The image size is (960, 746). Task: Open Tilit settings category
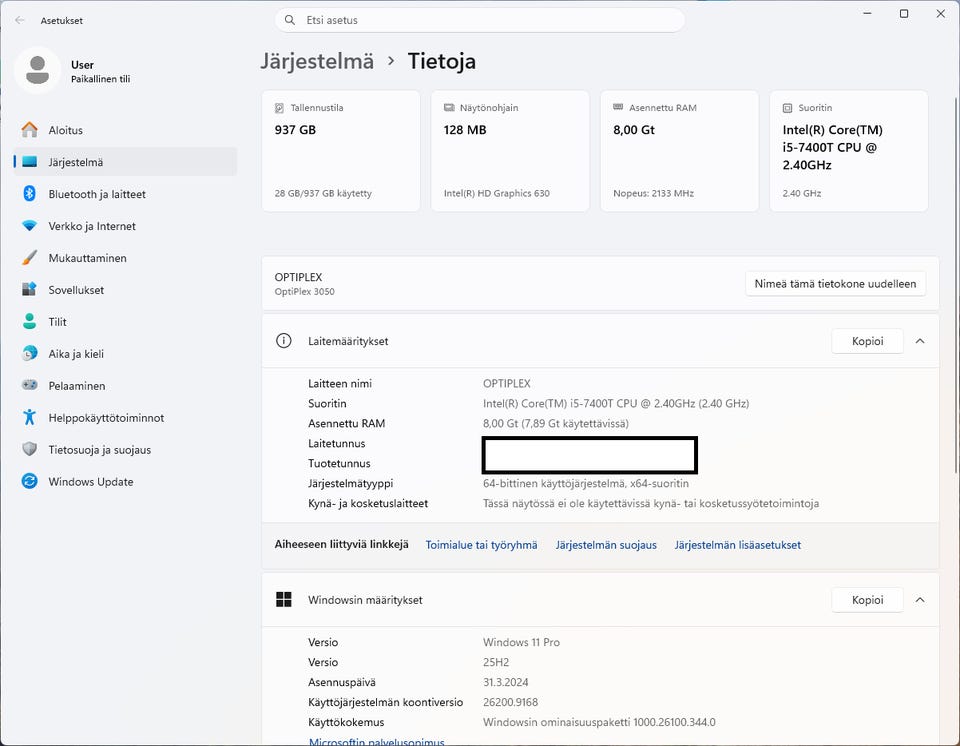[x=125, y=321]
